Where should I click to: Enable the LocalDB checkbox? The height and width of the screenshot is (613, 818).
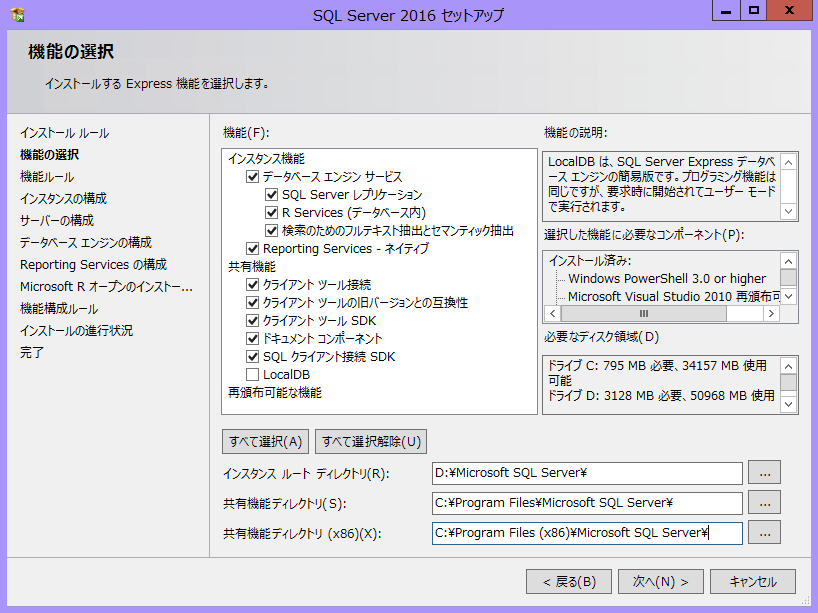coord(252,374)
